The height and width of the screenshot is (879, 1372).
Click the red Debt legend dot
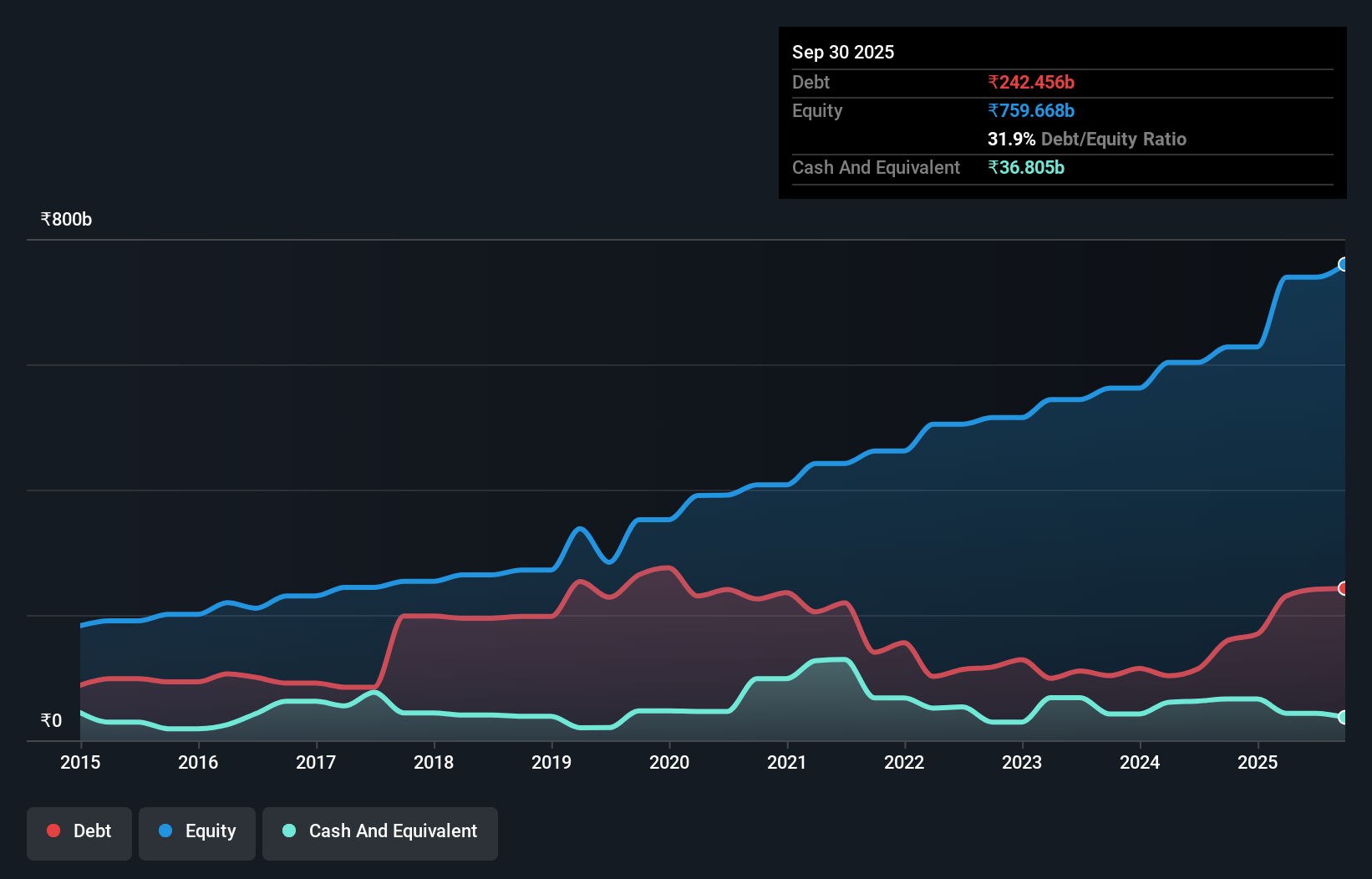[x=52, y=831]
